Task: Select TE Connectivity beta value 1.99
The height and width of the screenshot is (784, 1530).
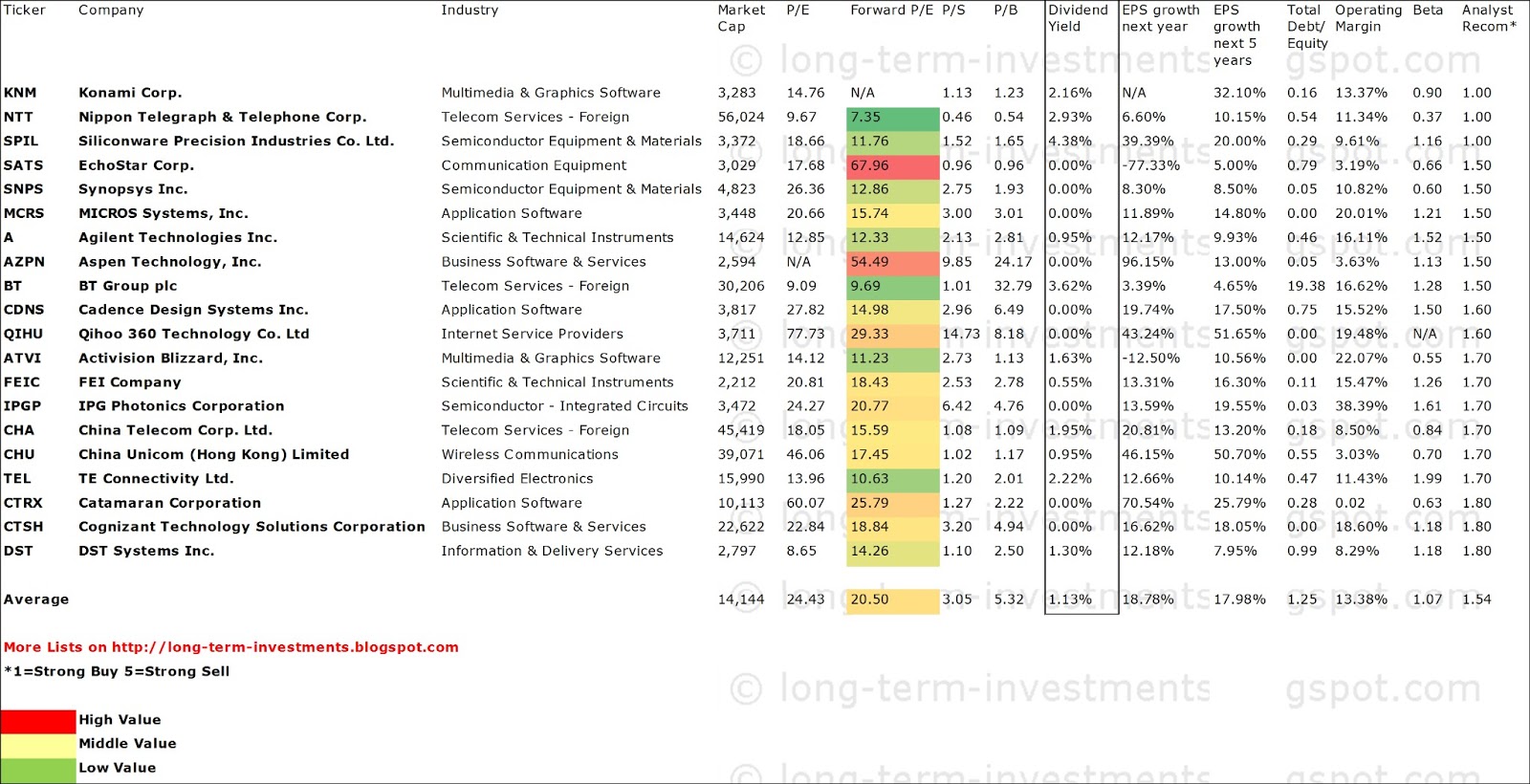Action: [x=1428, y=478]
